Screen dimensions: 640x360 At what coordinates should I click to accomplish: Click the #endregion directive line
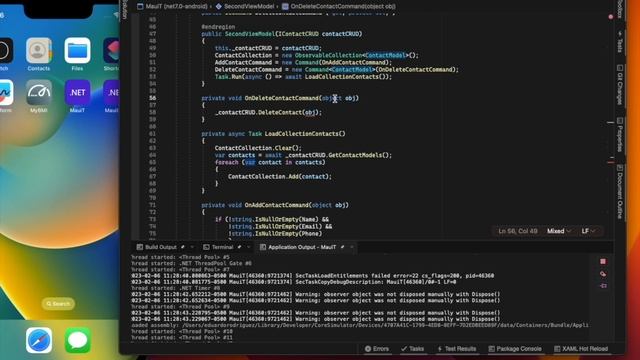[x=218, y=27]
